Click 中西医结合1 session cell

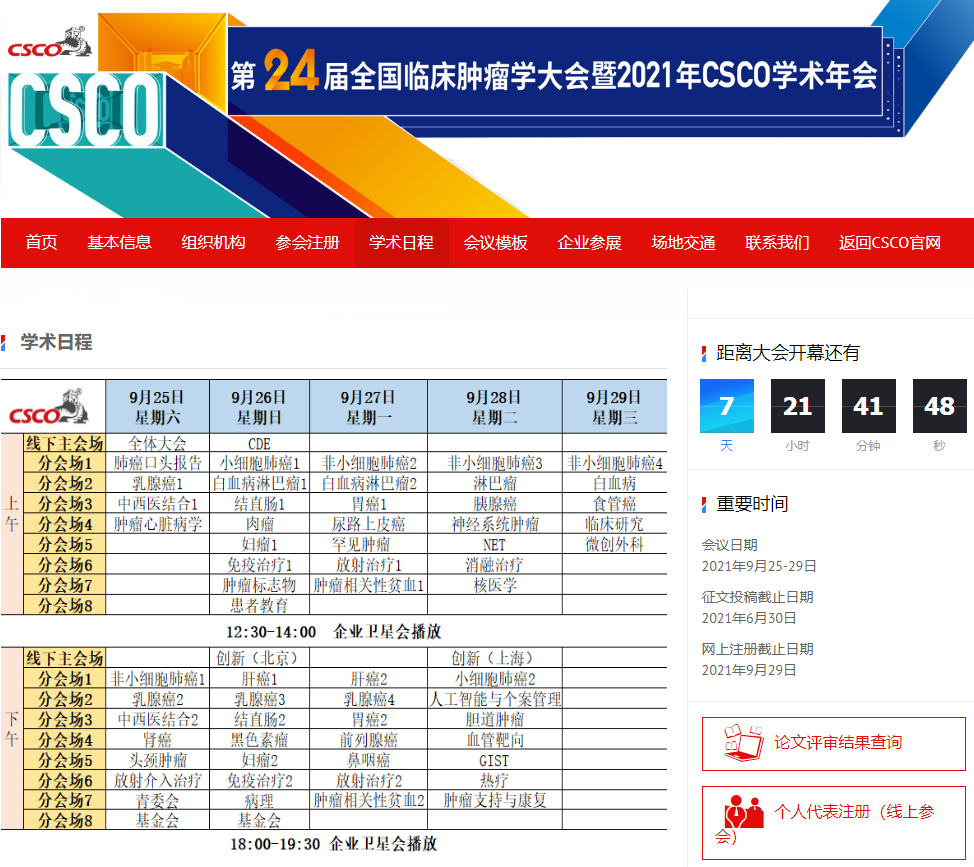tap(157, 504)
